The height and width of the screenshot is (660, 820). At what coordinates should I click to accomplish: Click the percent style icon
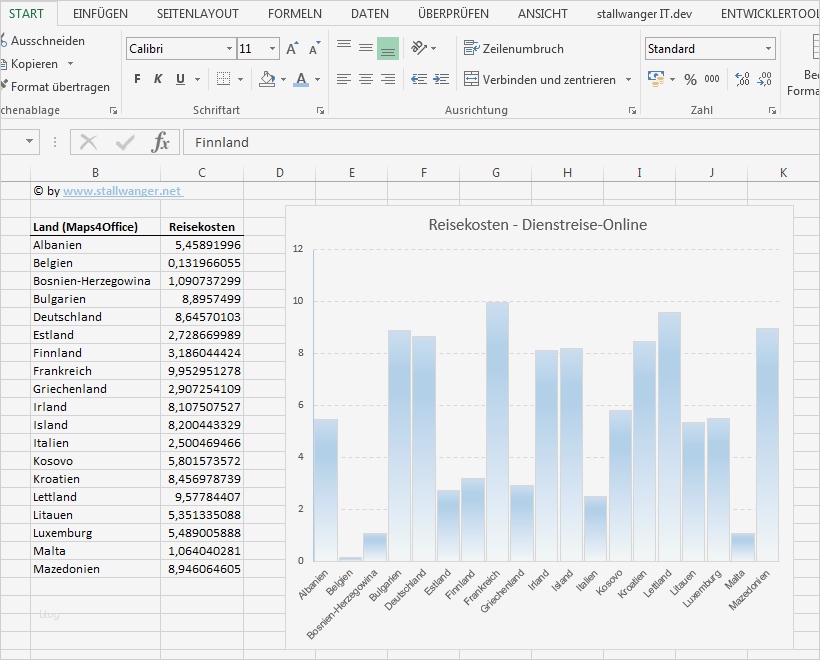690,79
